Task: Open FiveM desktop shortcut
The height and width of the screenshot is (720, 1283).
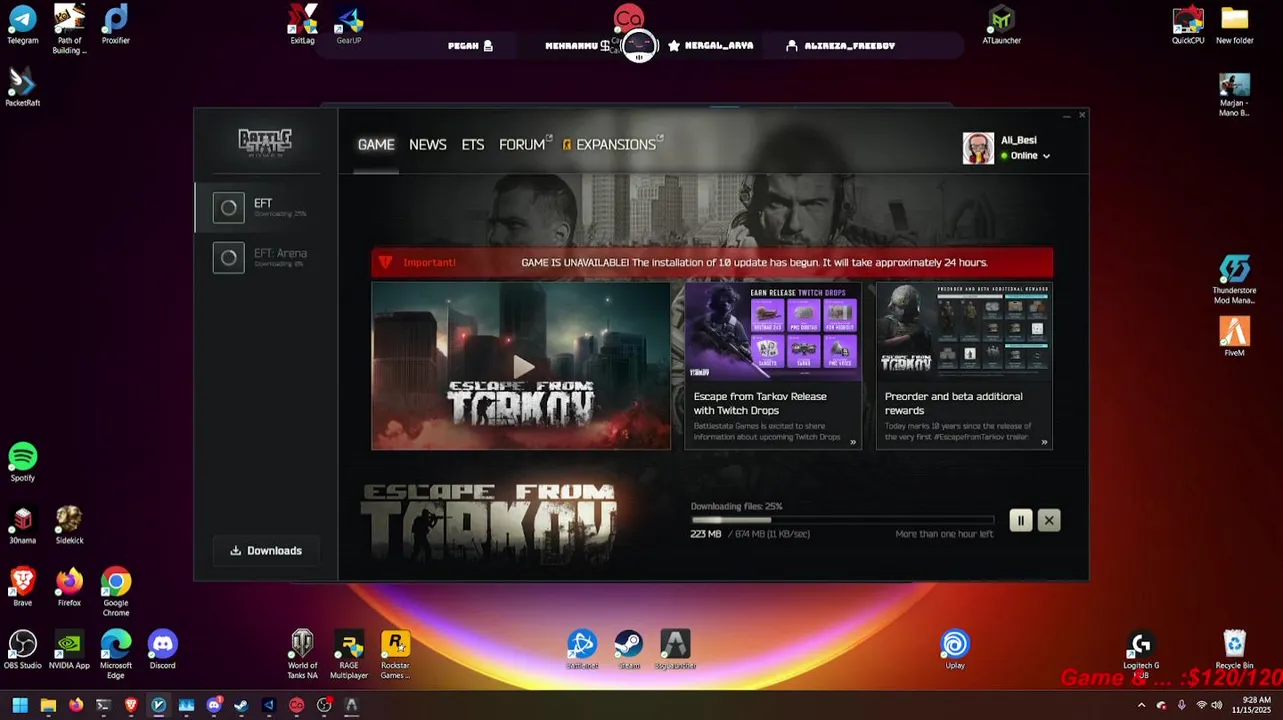Action: click(x=1234, y=337)
